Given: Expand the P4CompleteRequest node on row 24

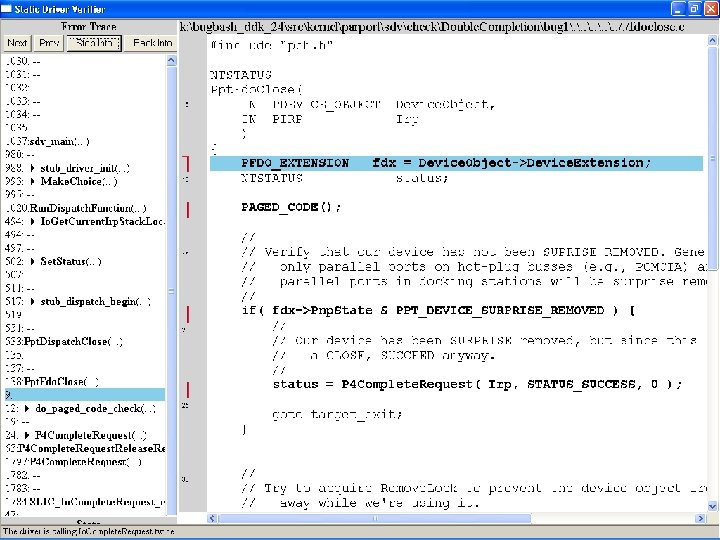Looking at the screenshot, I should pyautogui.click(x=27, y=435).
